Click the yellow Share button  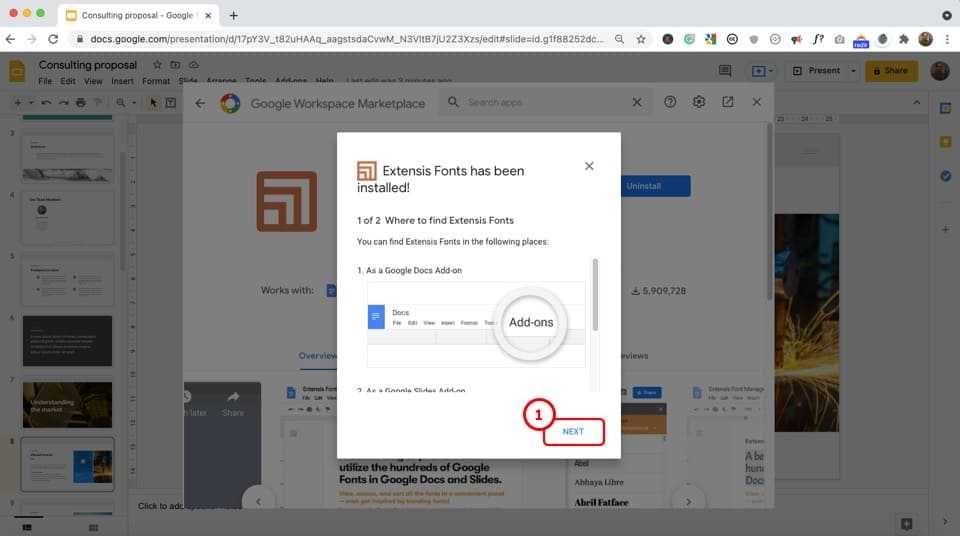pyautogui.click(x=891, y=71)
